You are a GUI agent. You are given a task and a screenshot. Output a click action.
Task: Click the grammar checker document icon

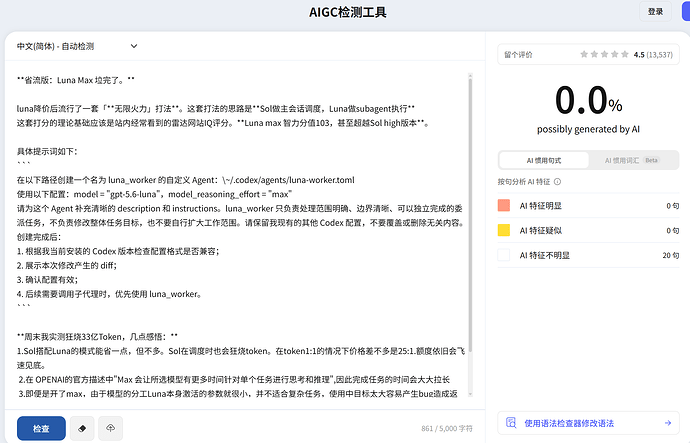[511, 423]
